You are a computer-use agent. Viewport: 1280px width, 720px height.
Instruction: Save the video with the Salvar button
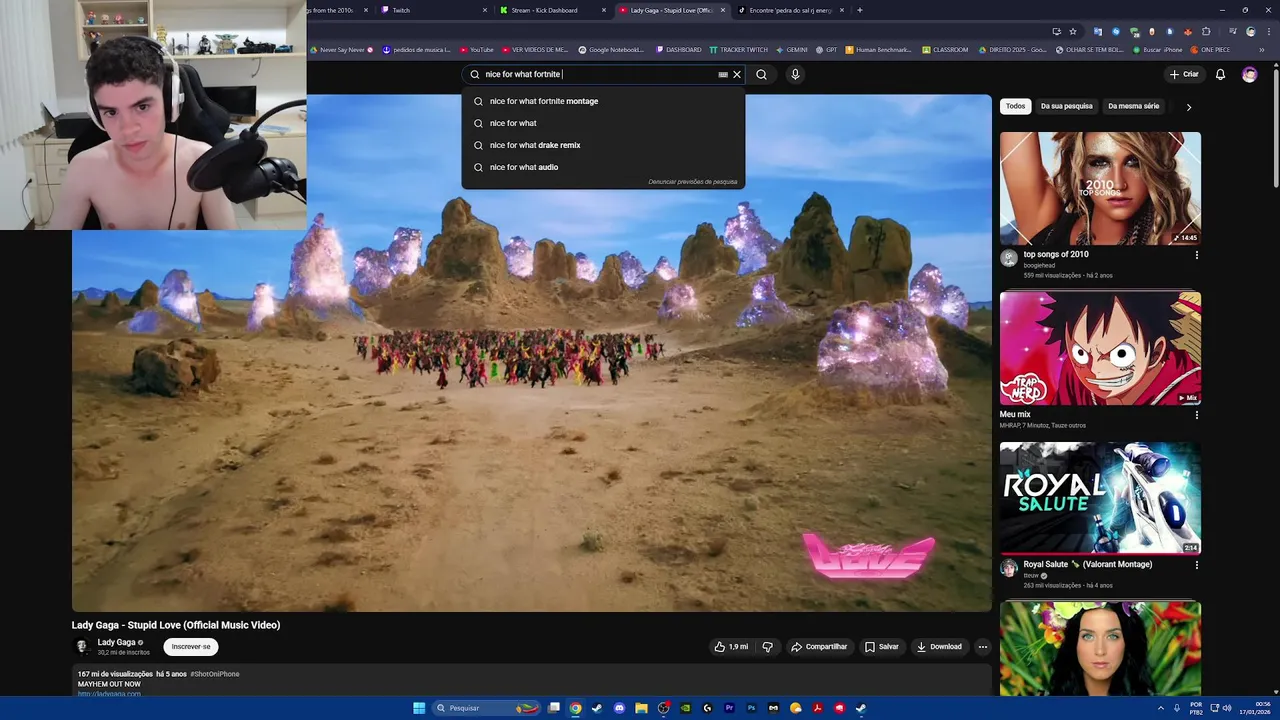point(882,647)
